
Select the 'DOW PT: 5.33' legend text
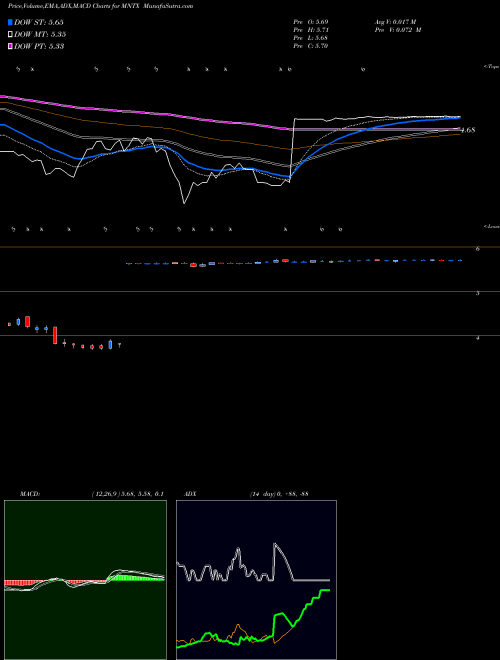click(x=39, y=46)
